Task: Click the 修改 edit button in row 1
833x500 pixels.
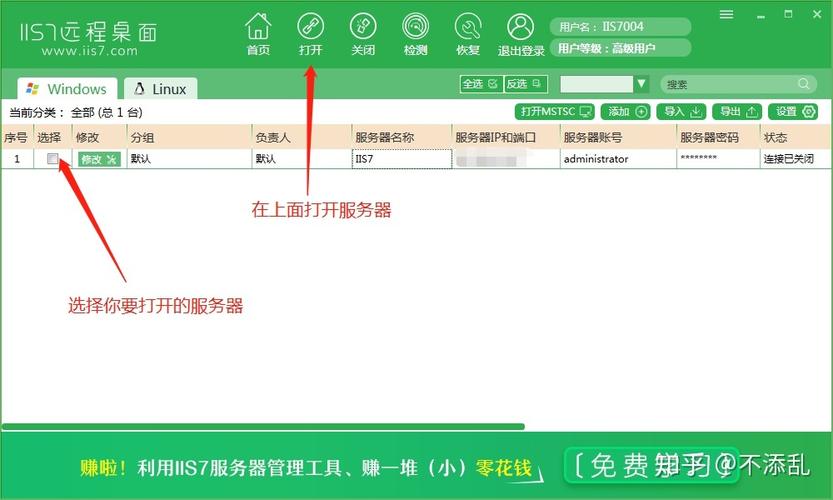Action: click(x=99, y=159)
